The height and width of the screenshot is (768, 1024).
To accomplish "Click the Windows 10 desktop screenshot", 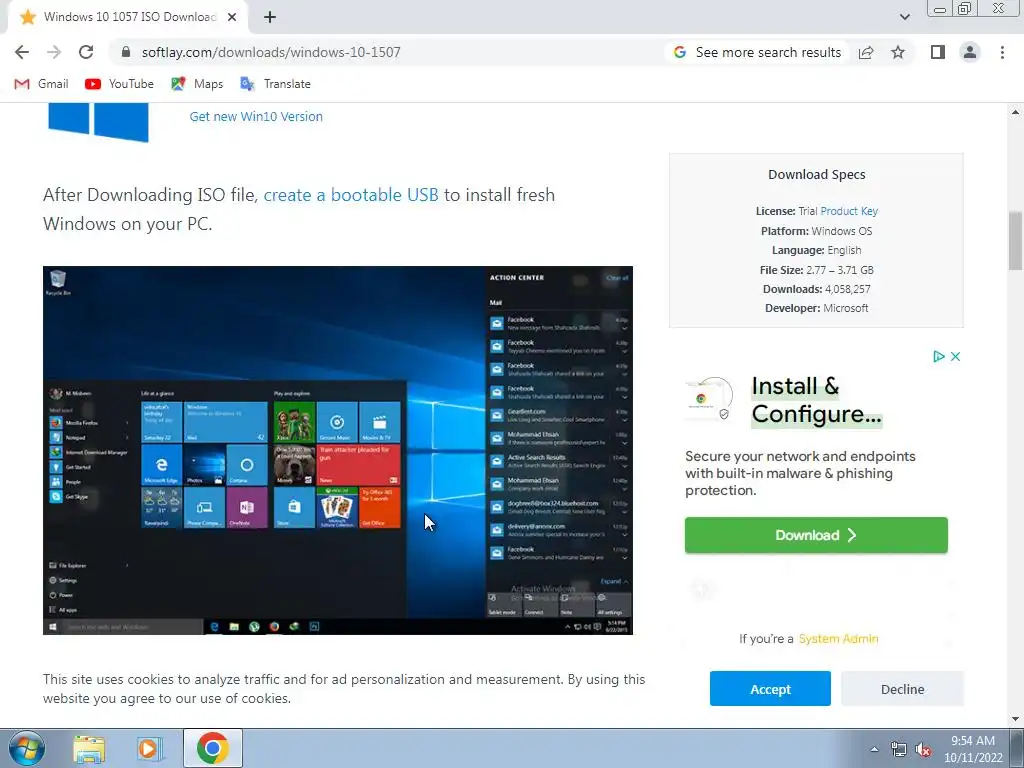I will tap(338, 450).
